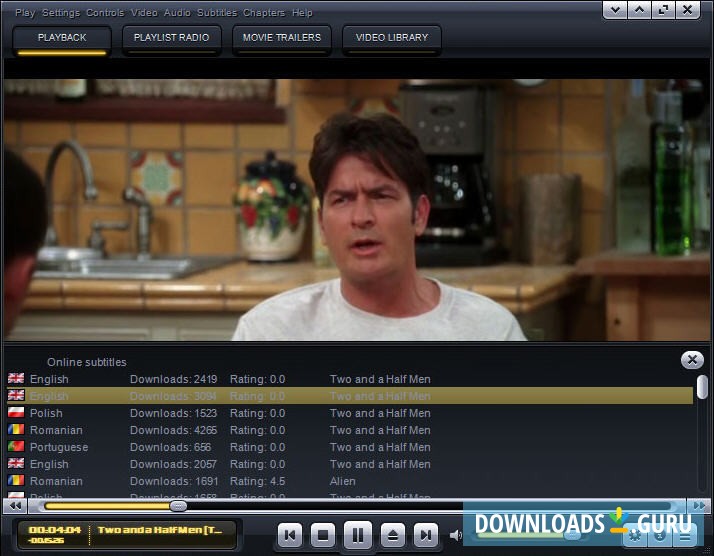Select the 'Downloads: 2057' English entry

click(350, 464)
